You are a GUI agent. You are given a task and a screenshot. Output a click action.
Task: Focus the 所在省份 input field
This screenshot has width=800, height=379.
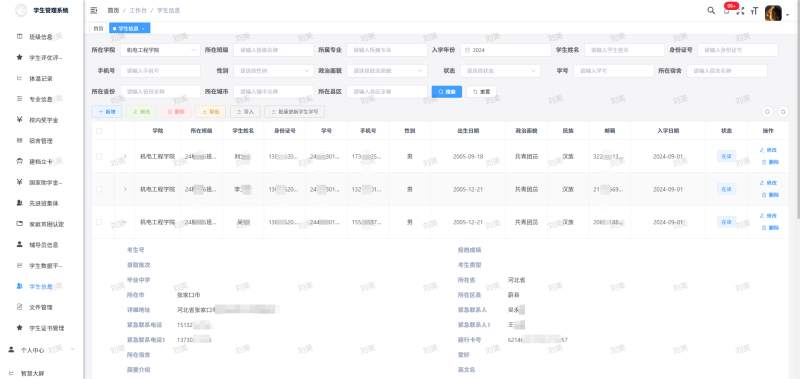click(160, 92)
